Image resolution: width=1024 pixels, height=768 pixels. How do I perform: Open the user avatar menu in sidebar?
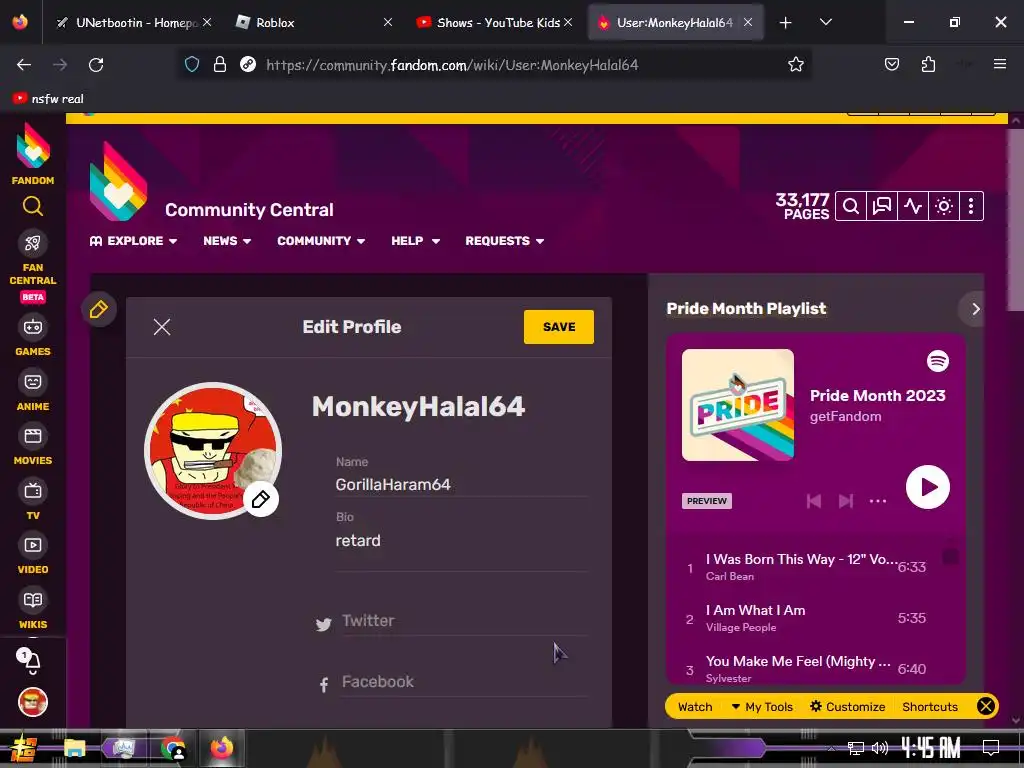pos(33,703)
